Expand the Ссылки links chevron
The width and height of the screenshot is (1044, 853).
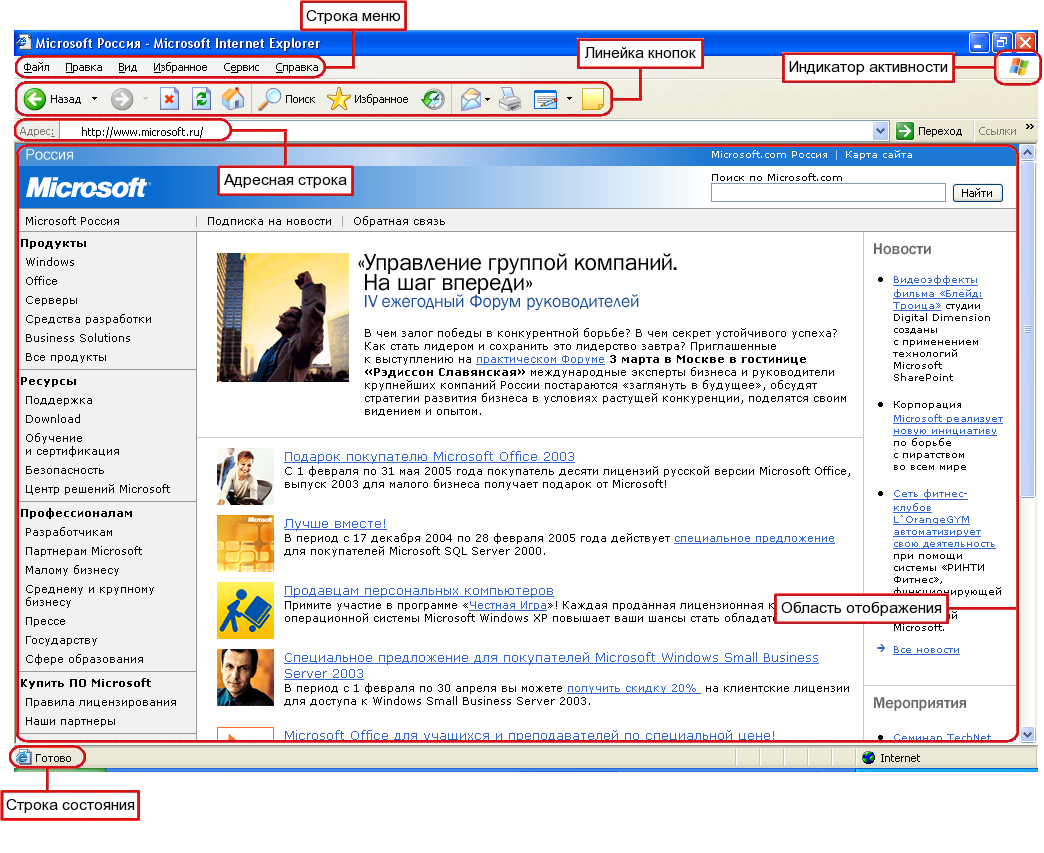(1030, 127)
